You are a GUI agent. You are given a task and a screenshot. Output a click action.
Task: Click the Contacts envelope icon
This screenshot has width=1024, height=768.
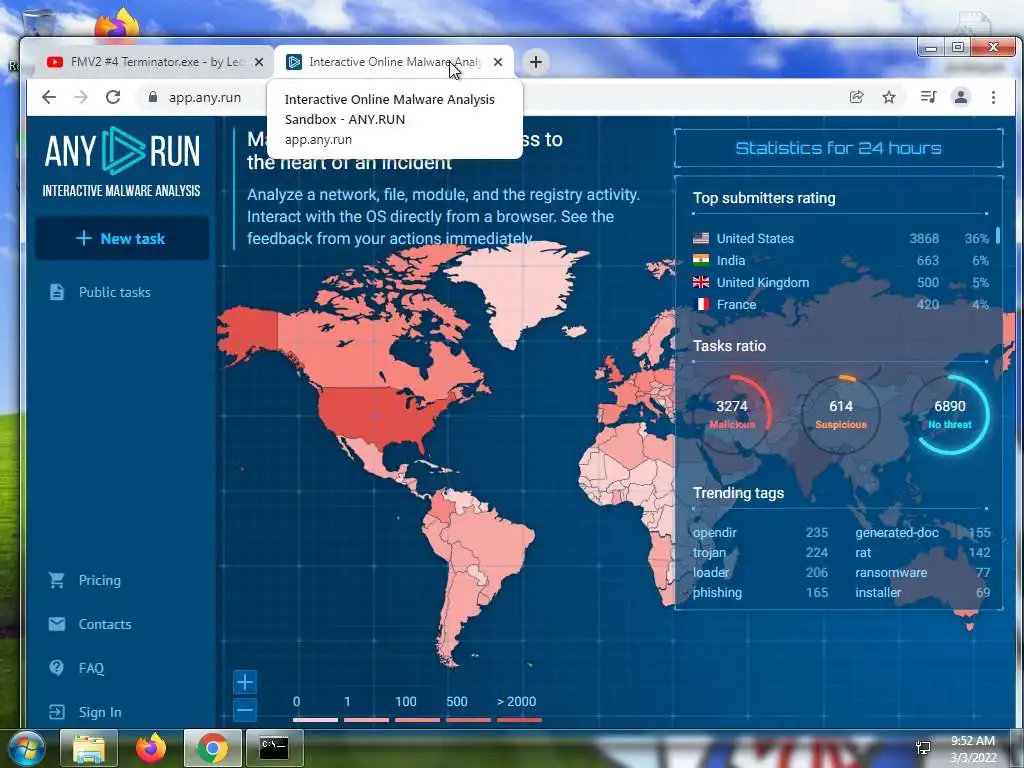click(57, 624)
